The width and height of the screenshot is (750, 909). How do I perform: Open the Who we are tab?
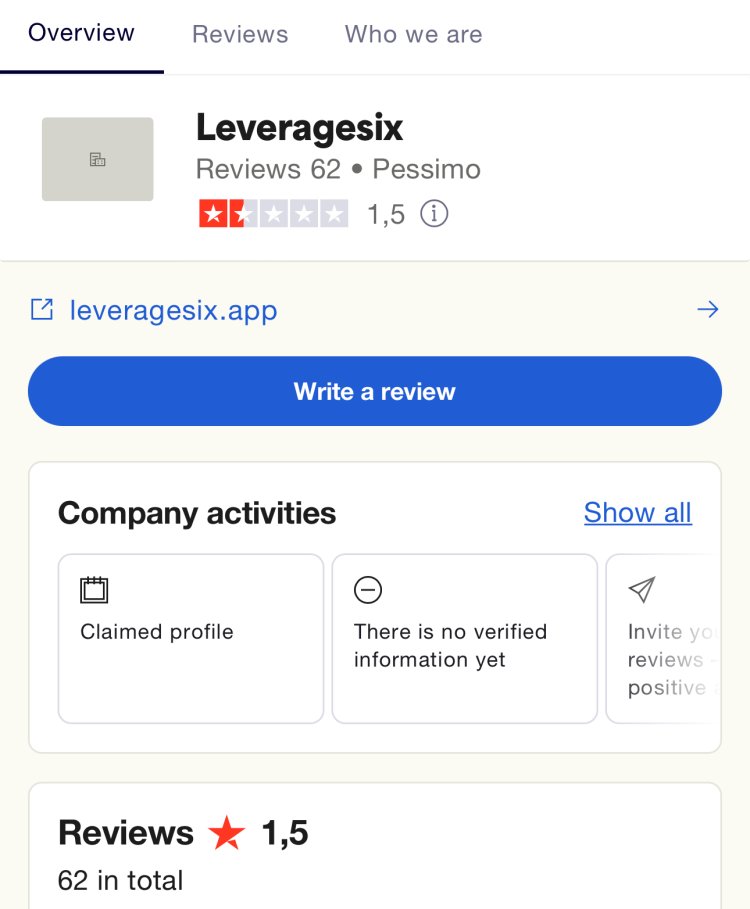pos(413,34)
